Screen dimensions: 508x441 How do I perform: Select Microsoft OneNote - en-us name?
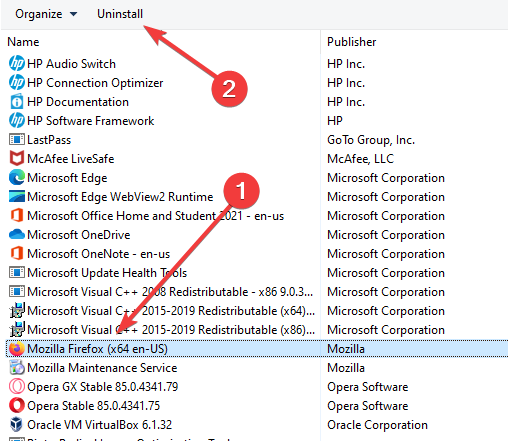(98, 254)
